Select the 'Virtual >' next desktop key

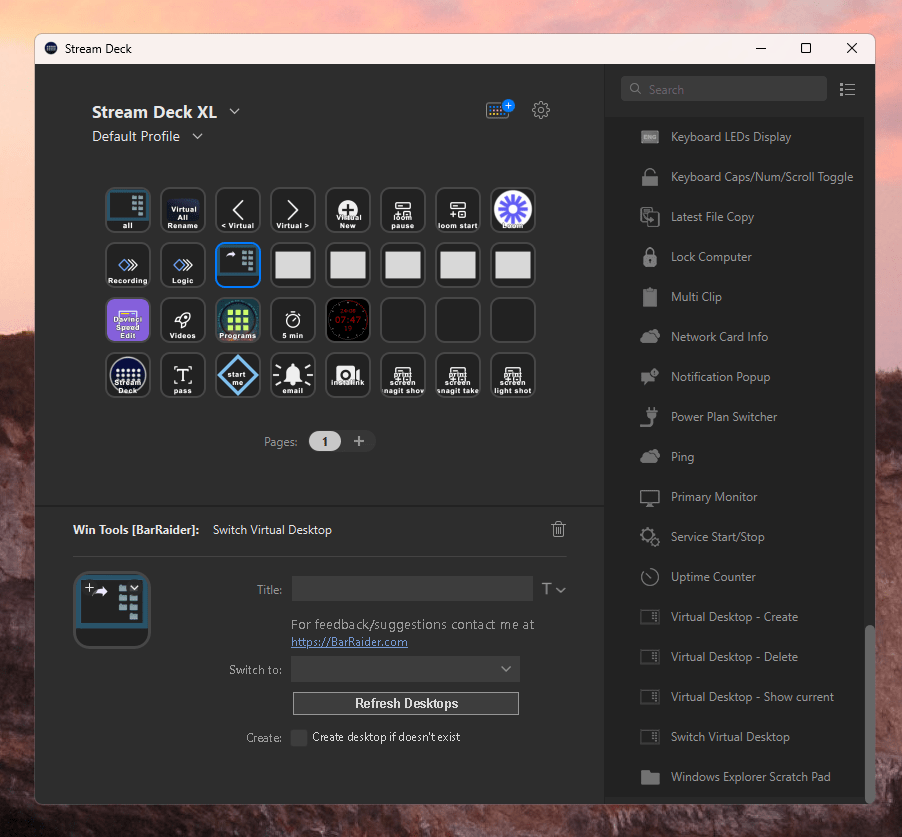pyautogui.click(x=293, y=210)
